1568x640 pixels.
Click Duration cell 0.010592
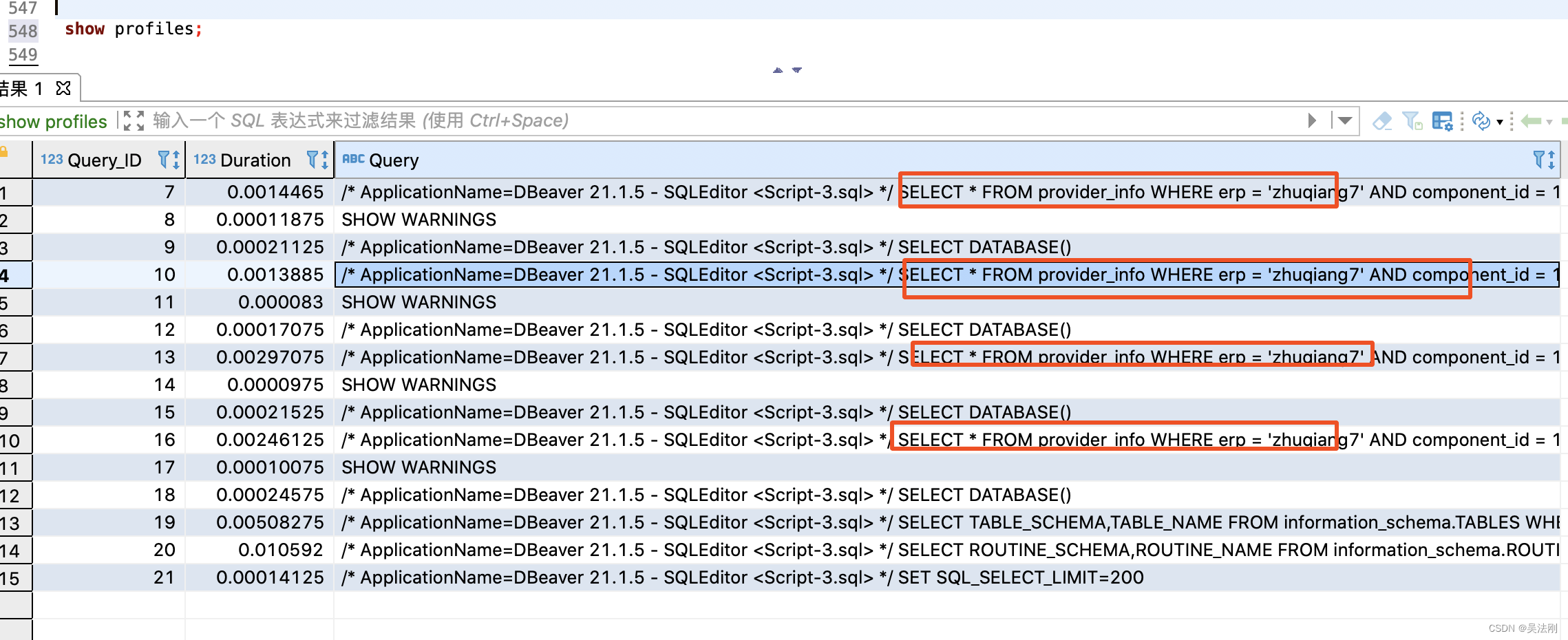pos(259,550)
